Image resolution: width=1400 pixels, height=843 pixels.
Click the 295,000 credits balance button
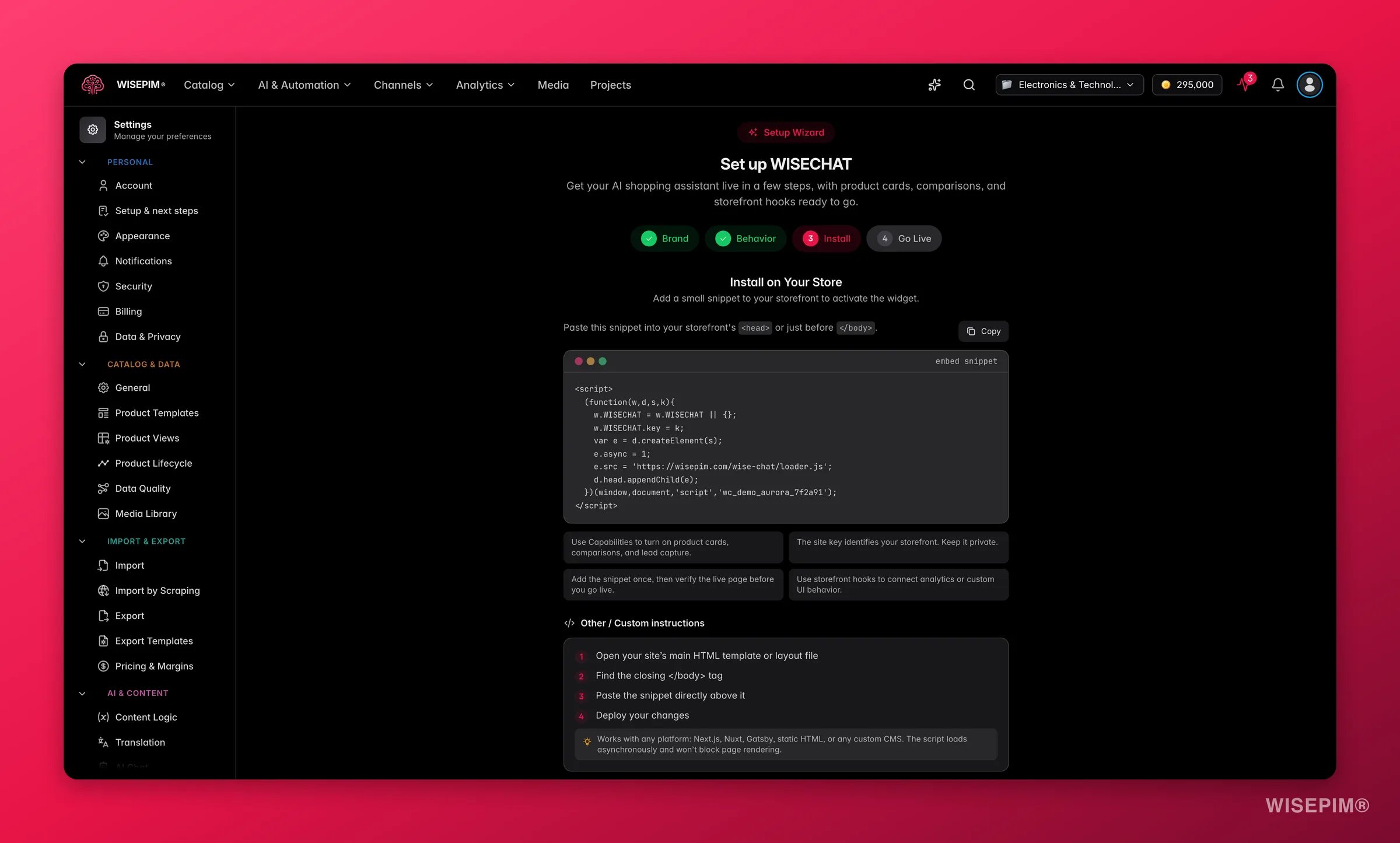pos(1187,85)
